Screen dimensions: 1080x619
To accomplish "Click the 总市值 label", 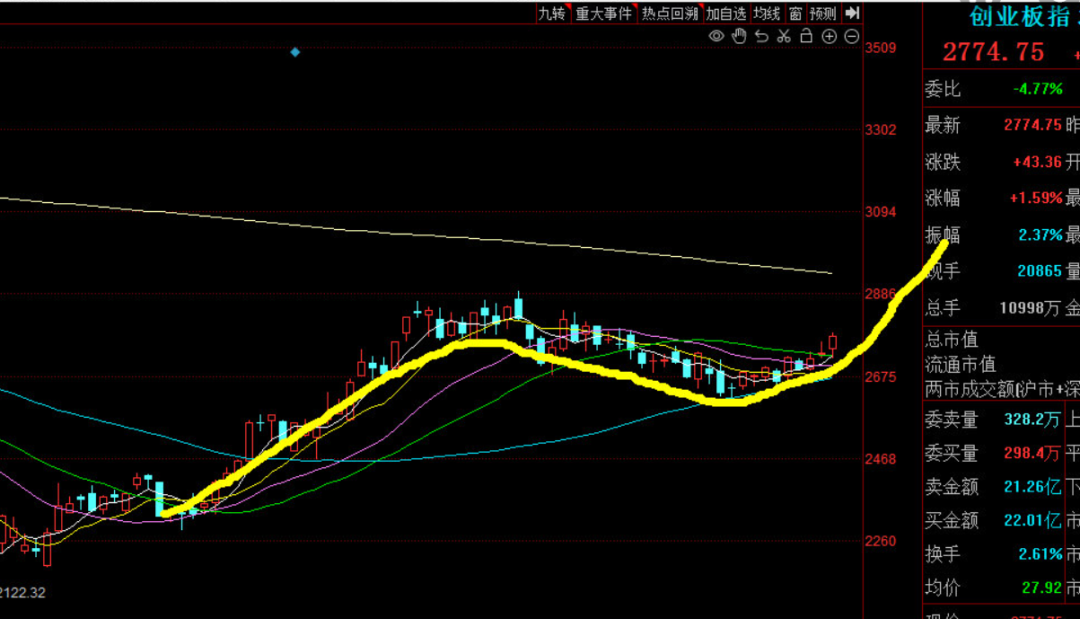I will pos(951,339).
